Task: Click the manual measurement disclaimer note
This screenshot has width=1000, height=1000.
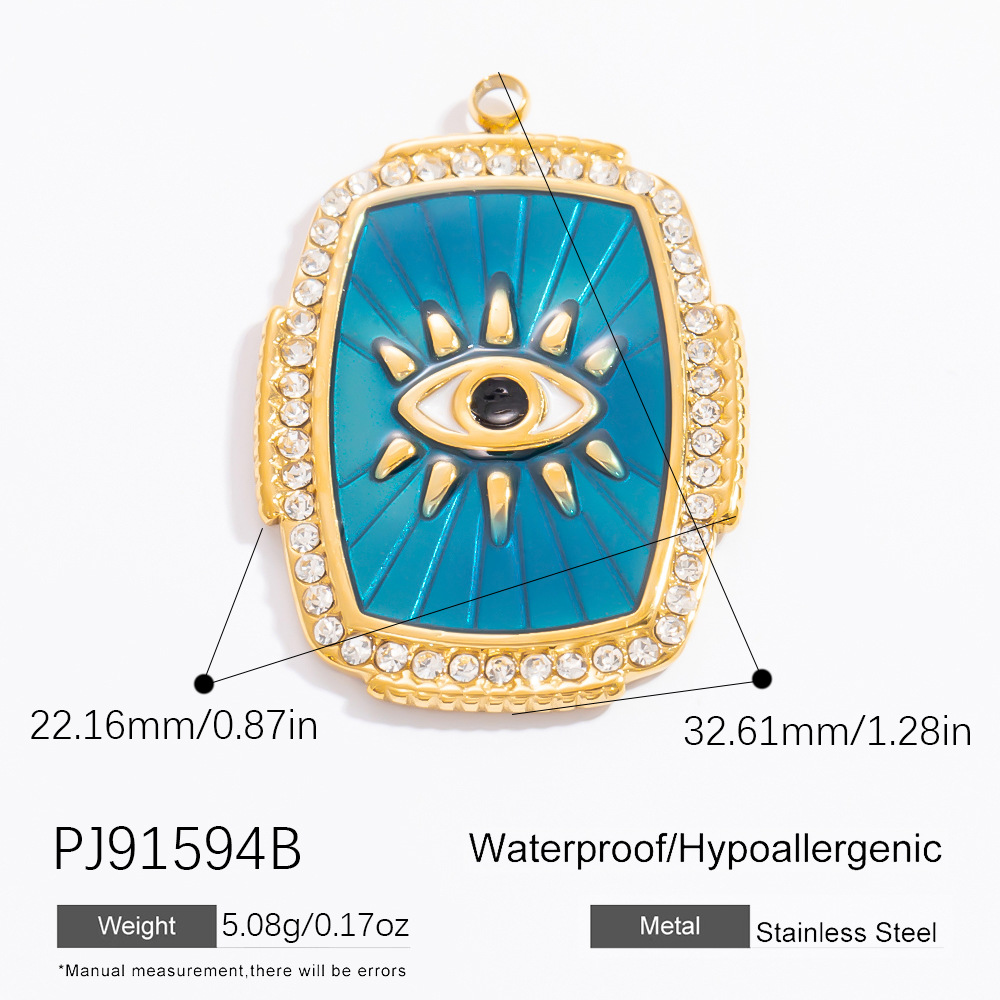Action: point(232,971)
